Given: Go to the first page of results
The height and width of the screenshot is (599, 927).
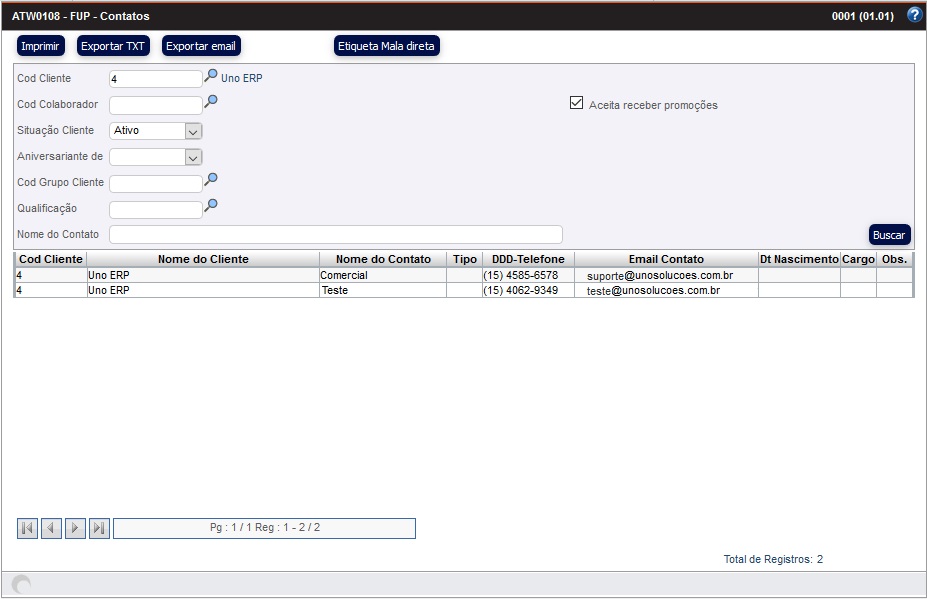Looking at the screenshot, I should pyautogui.click(x=27, y=528).
